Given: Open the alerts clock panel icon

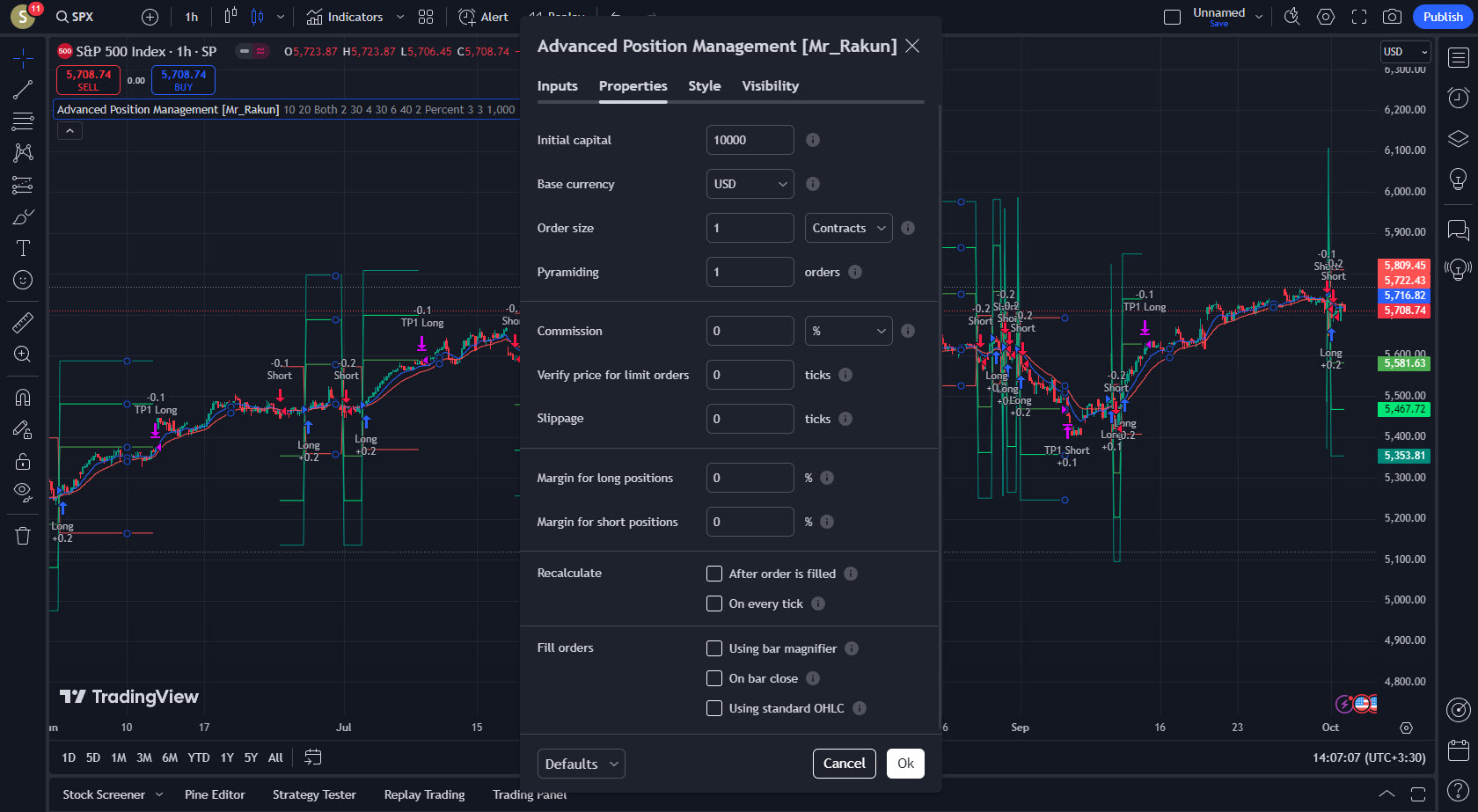Looking at the screenshot, I should click(1458, 97).
